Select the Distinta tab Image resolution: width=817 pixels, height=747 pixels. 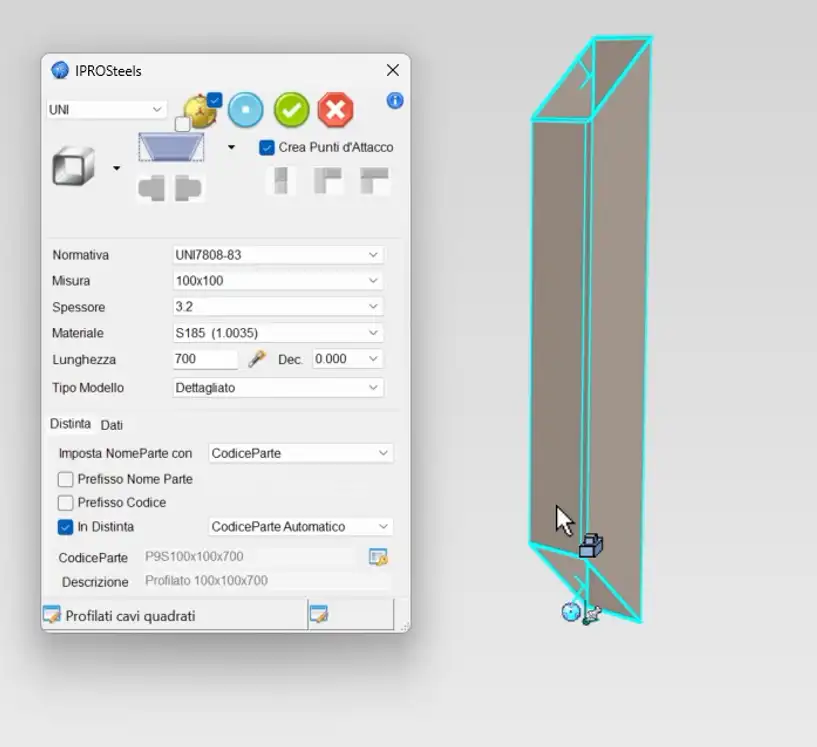click(x=70, y=424)
